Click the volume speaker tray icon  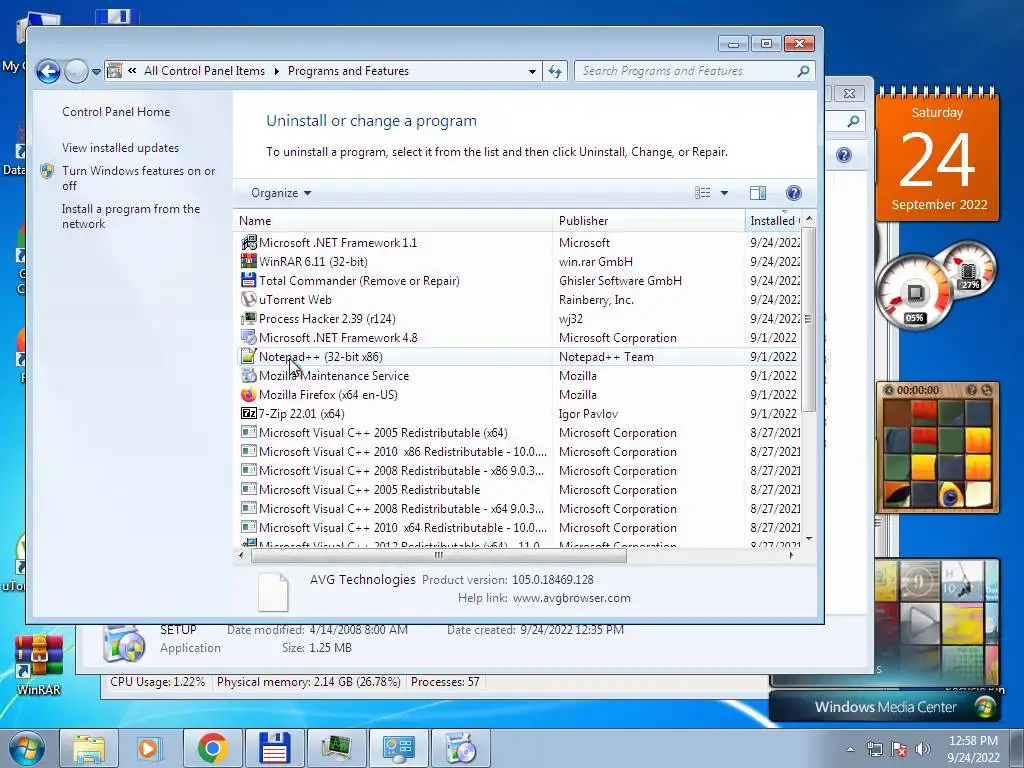pyautogui.click(x=923, y=749)
